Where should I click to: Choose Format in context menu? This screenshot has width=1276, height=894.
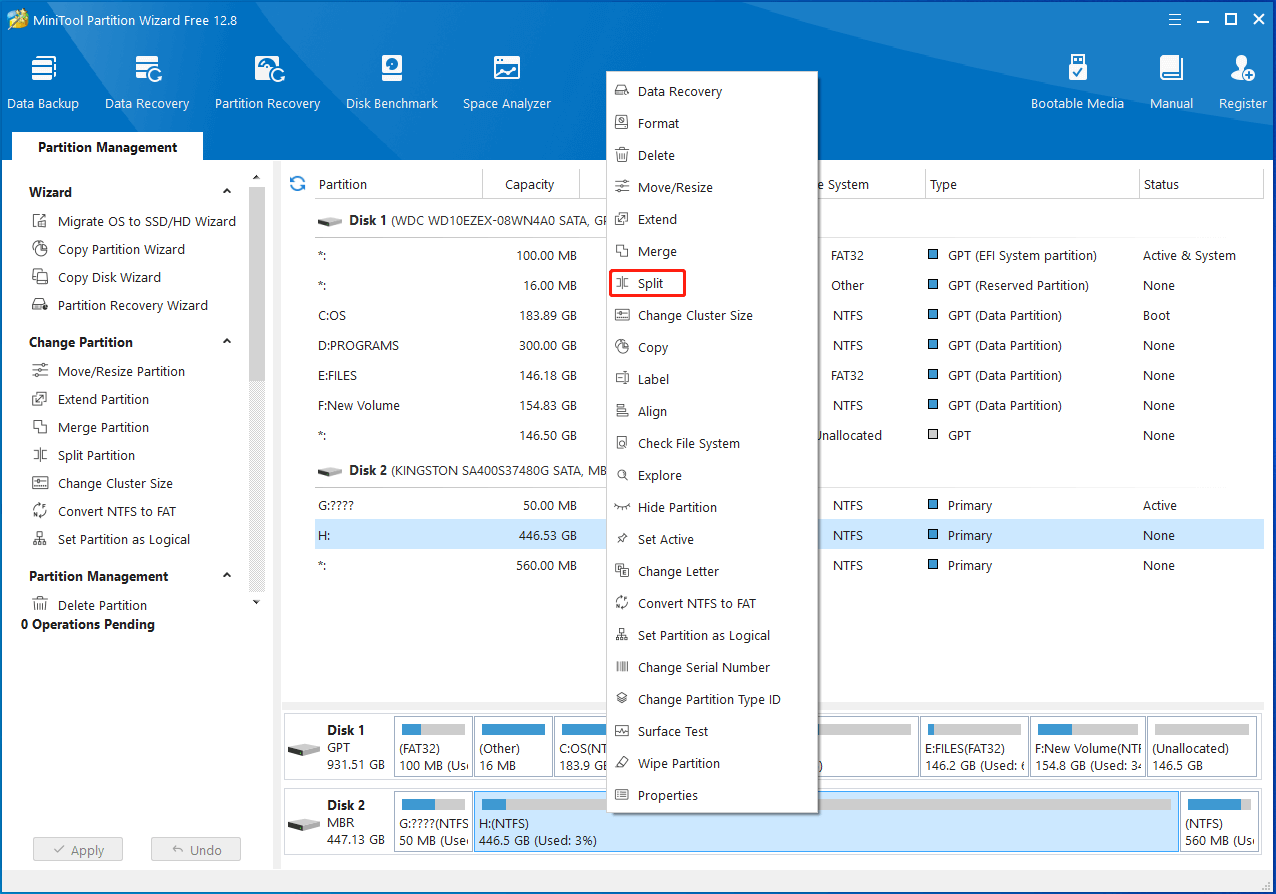(x=712, y=123)
